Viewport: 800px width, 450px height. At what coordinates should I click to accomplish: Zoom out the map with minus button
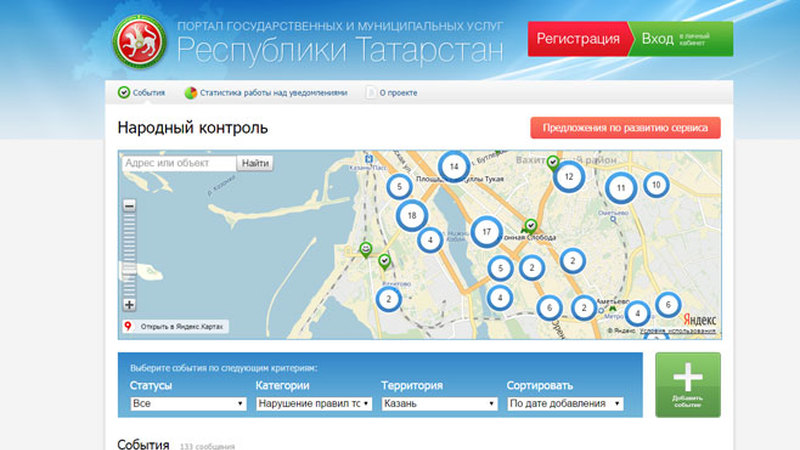pyautogui.click(x=129, y=206)
